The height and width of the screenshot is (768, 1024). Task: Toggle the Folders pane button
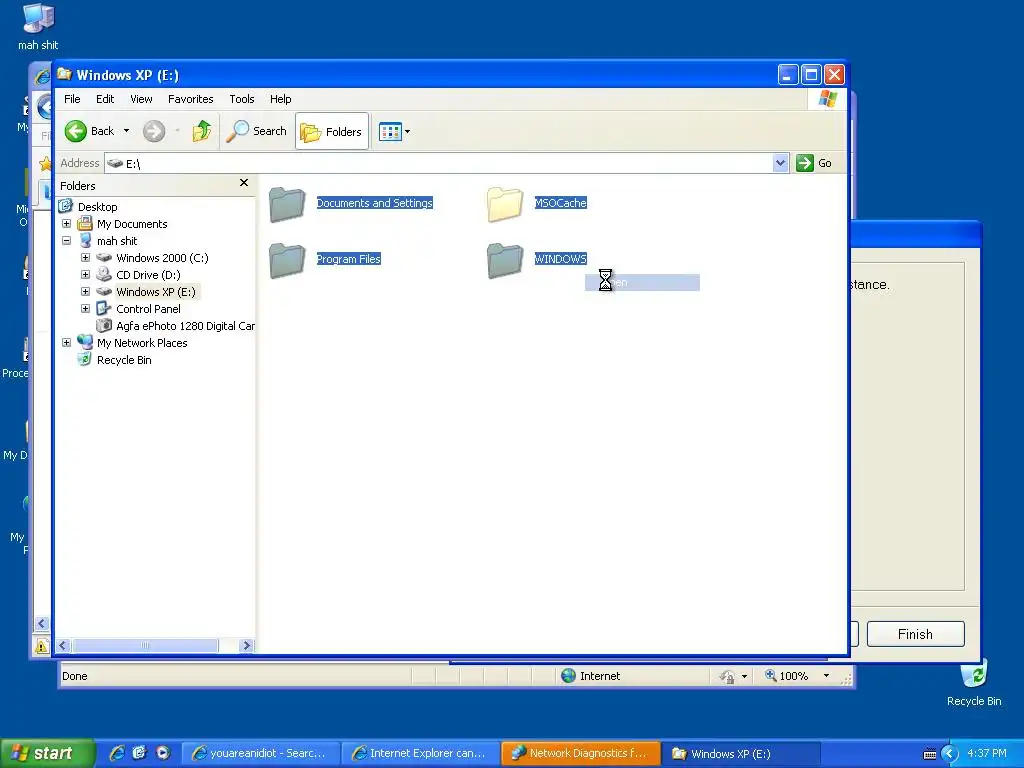332,131
